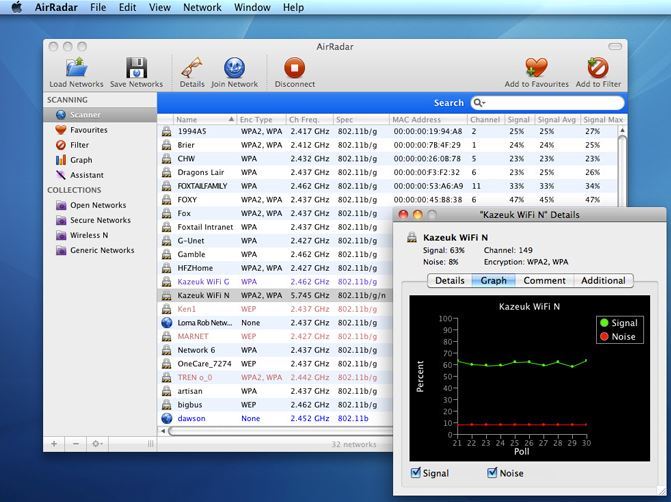Open the Generic Networks collection
The width and height of the screenshot is (671, 502).
[x=100, y=250]
